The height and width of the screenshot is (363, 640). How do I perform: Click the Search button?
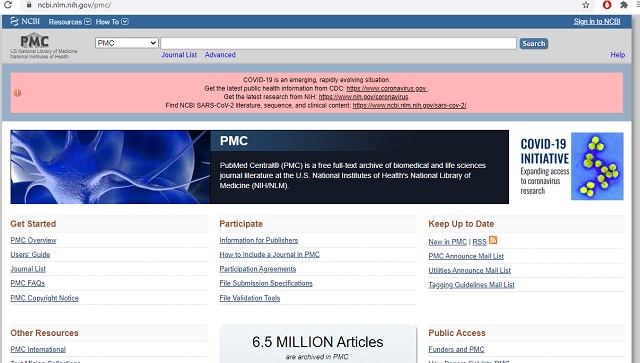coord(533,43)
